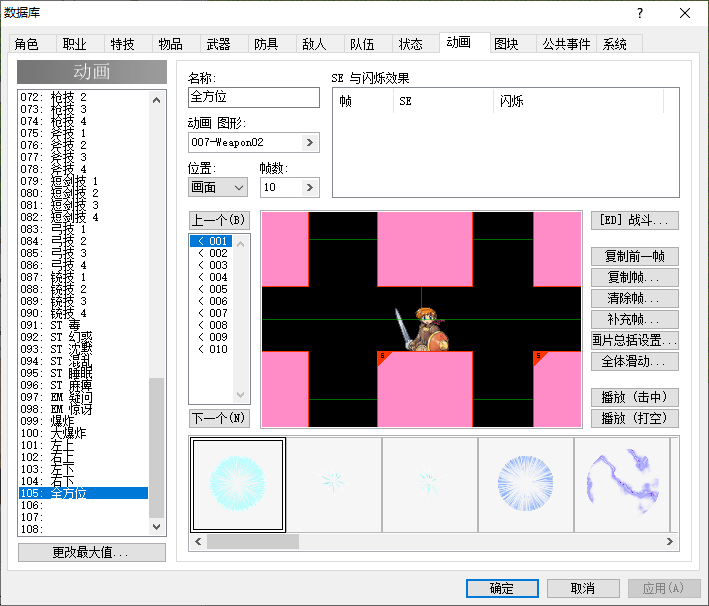Expand the 位置 dropdown showing 画面
This screenshot has width=709, height=606.
coord(217,187)
